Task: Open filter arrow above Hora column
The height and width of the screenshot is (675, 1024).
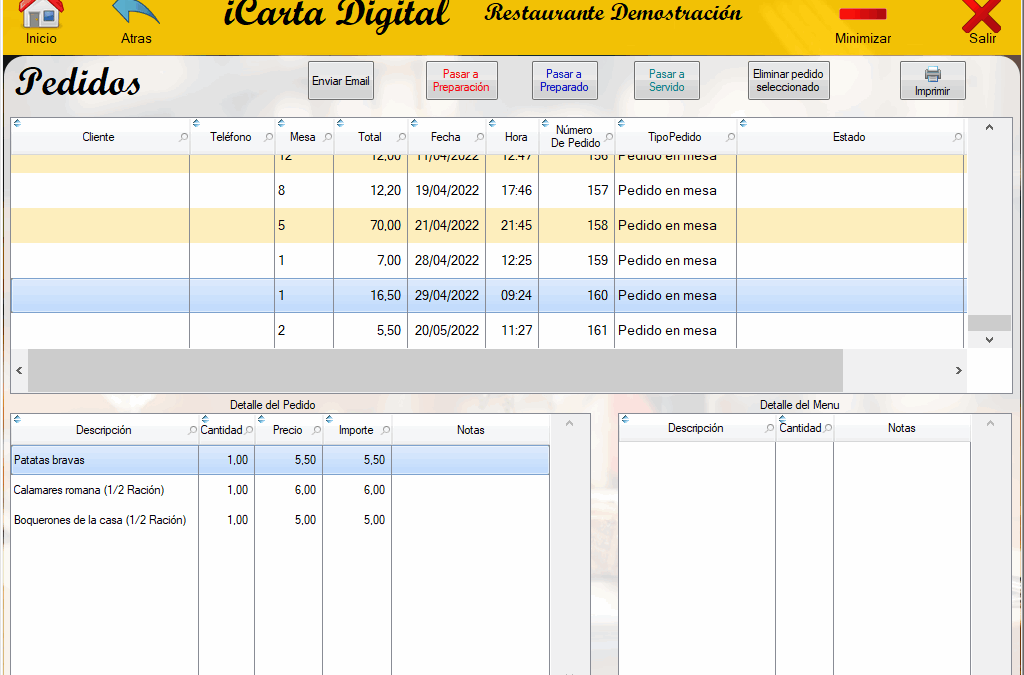Action: [x=492, y=123]
